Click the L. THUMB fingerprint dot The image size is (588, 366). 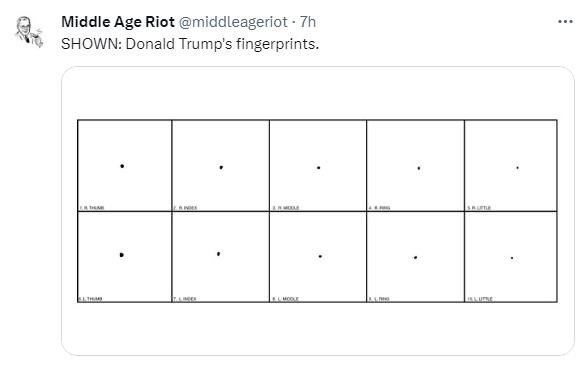pos(122,255)
